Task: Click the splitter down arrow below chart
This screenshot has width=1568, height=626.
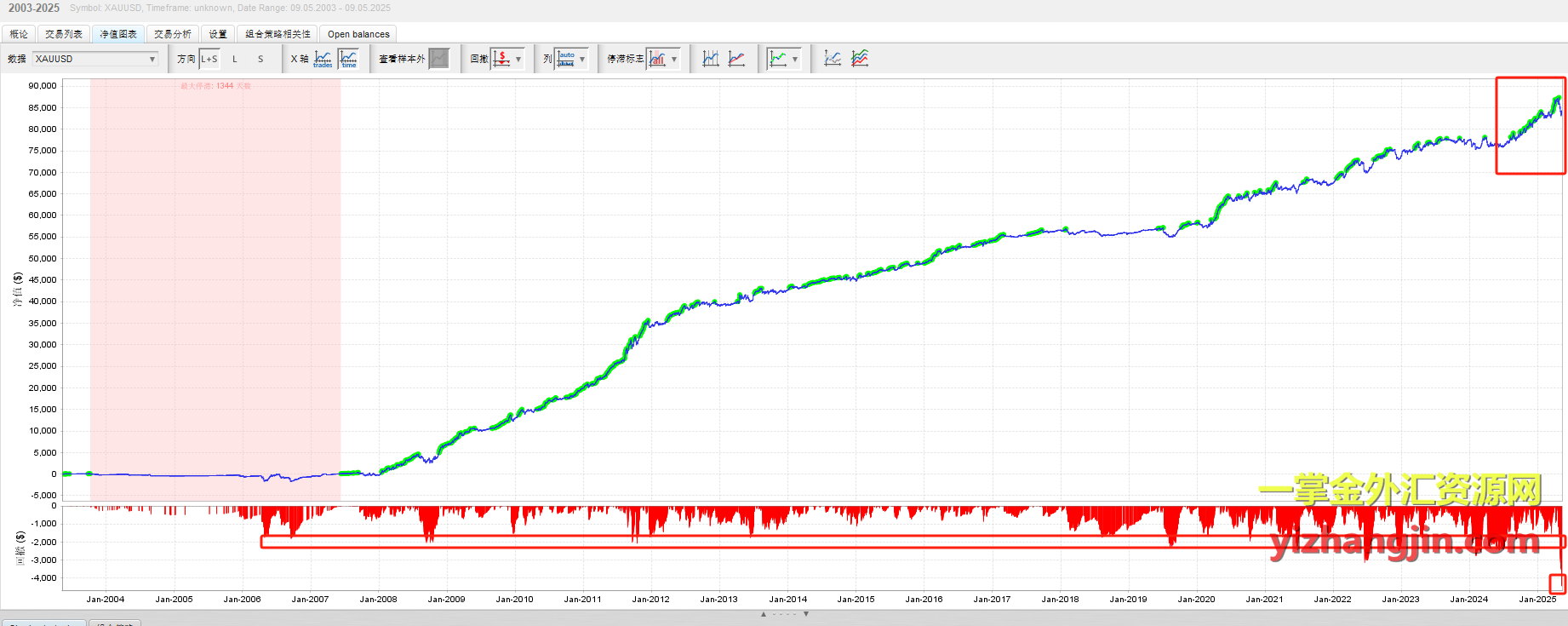Action: point(806,614)
